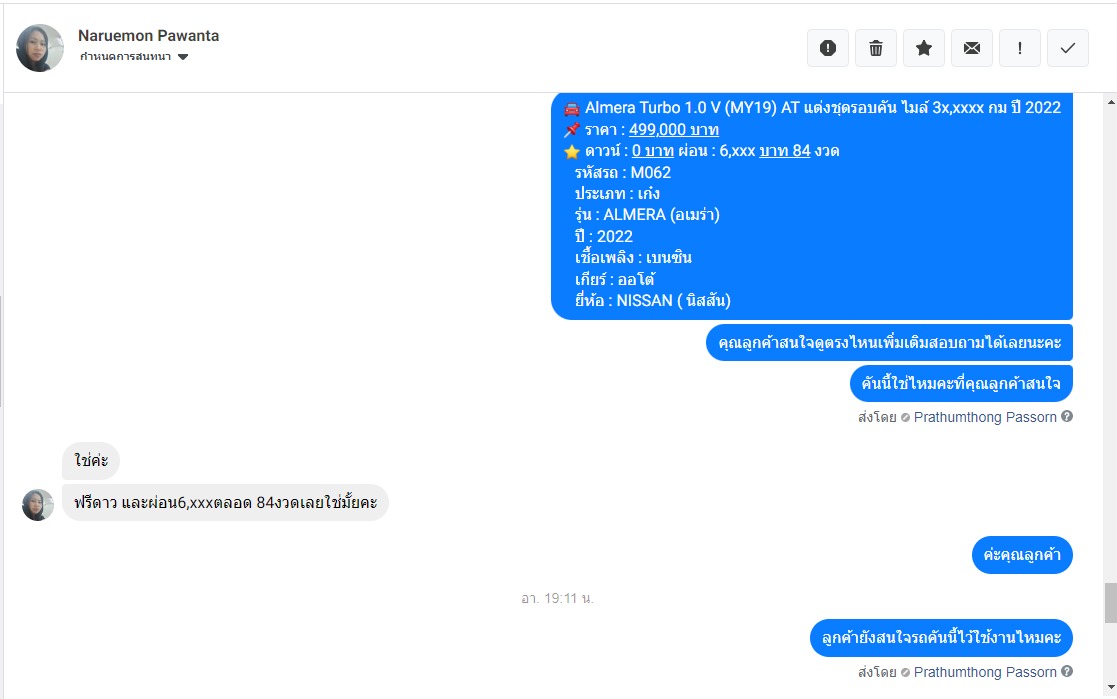Click help icon beside lower Prathumthong Passorn
Screen dimensions: 1117x699
click(x=1066, y=671)
